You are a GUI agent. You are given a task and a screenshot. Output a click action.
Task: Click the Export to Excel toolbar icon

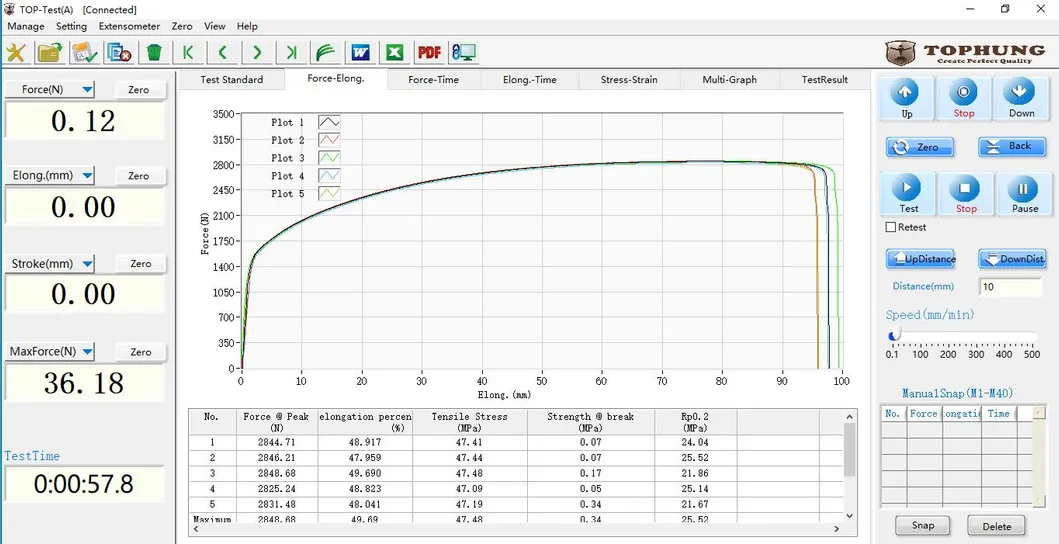395,52
